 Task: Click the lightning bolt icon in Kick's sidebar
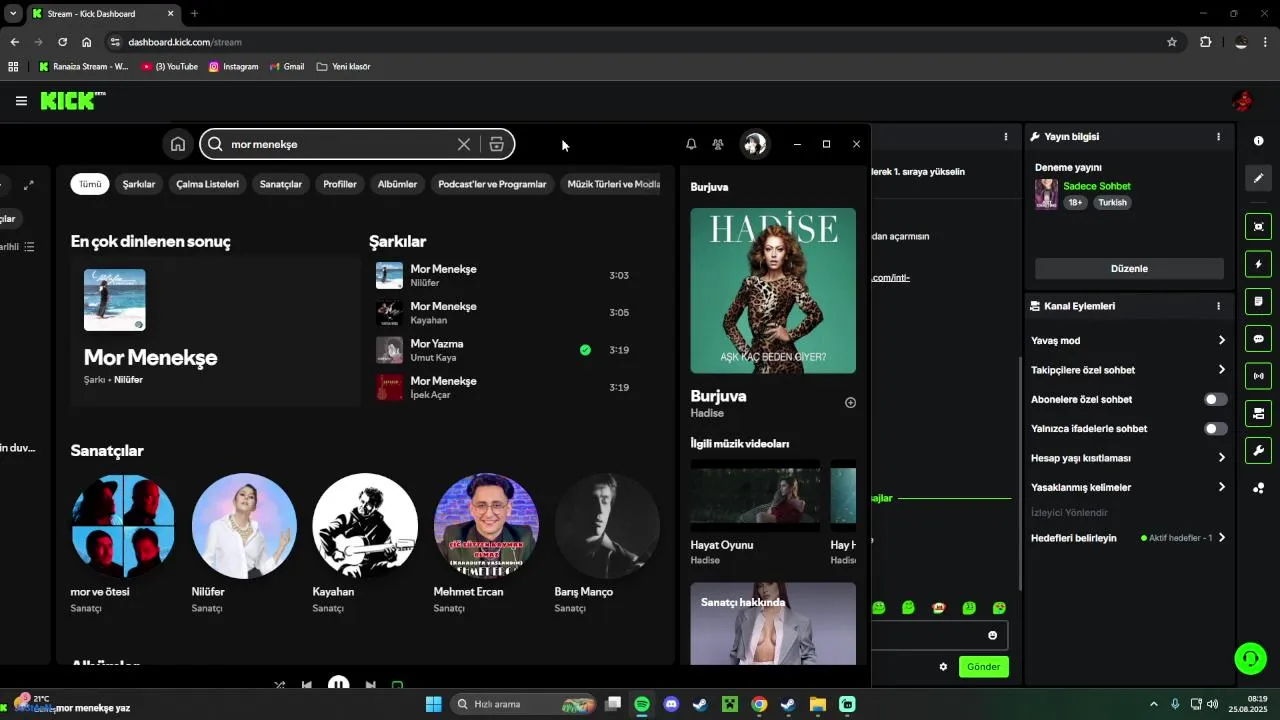[x=1259, y=264]
